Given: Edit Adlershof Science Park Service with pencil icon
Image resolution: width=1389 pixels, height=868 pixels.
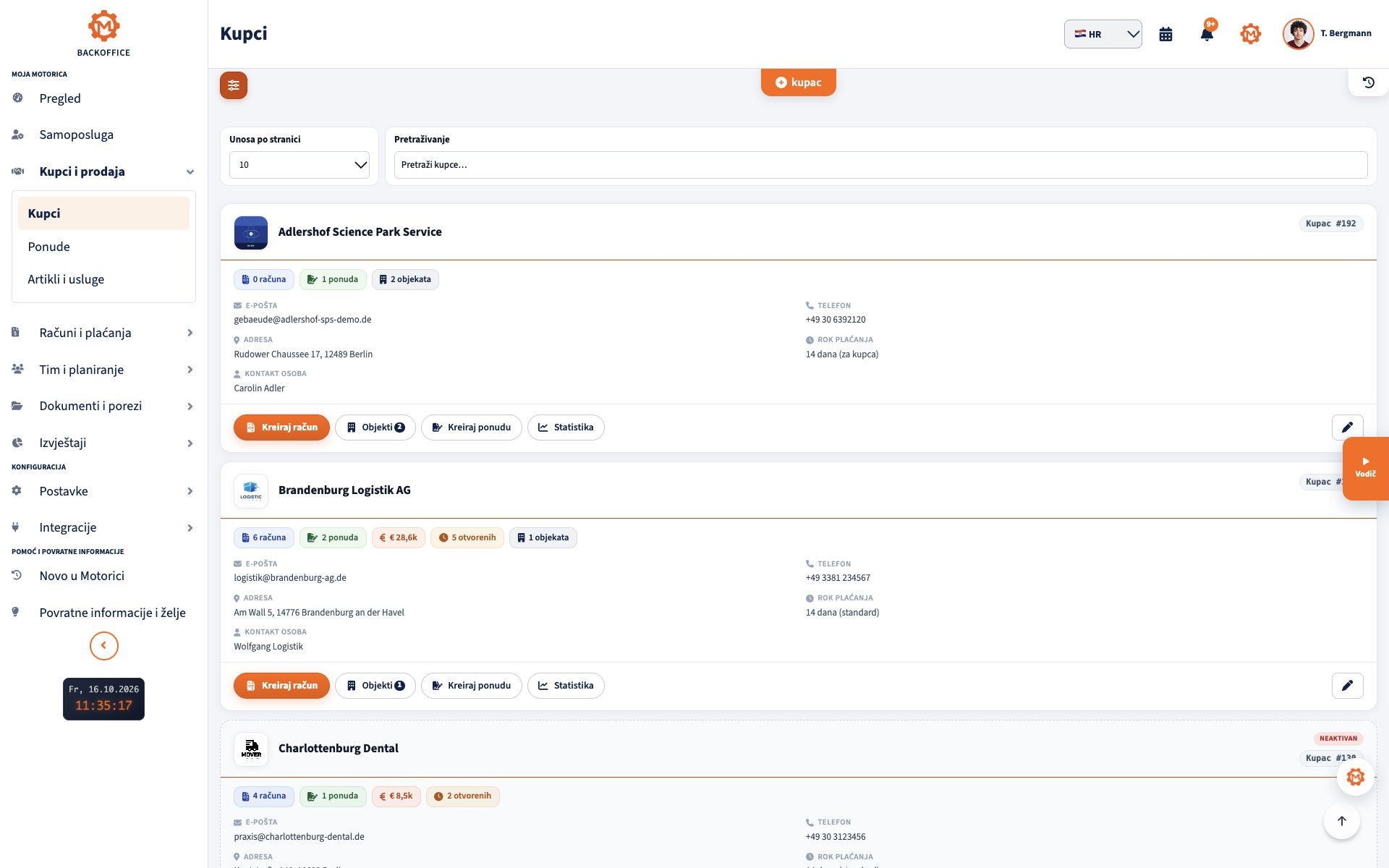Looking at the screenshot, I should pyautogui.click(x=1347, y=427).
